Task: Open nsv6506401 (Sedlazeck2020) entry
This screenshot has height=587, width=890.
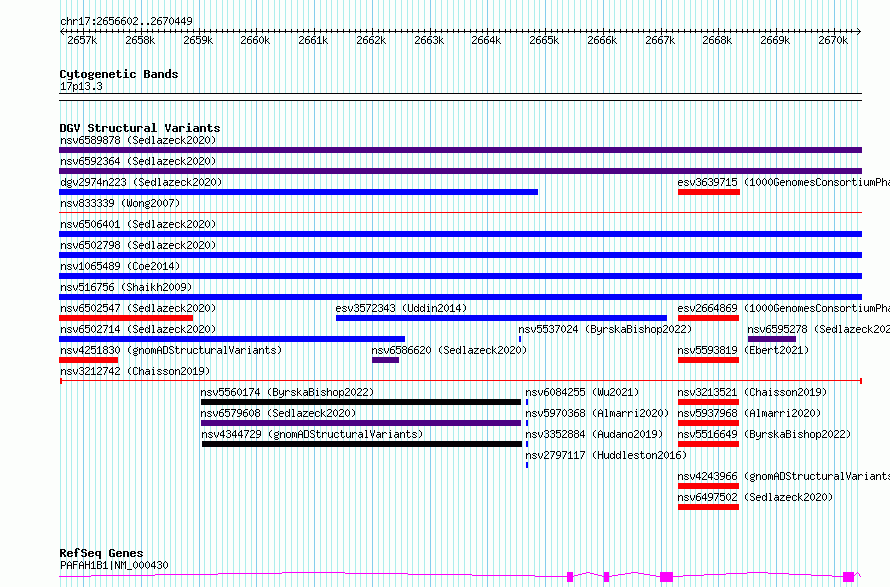Action: point(138,224)
